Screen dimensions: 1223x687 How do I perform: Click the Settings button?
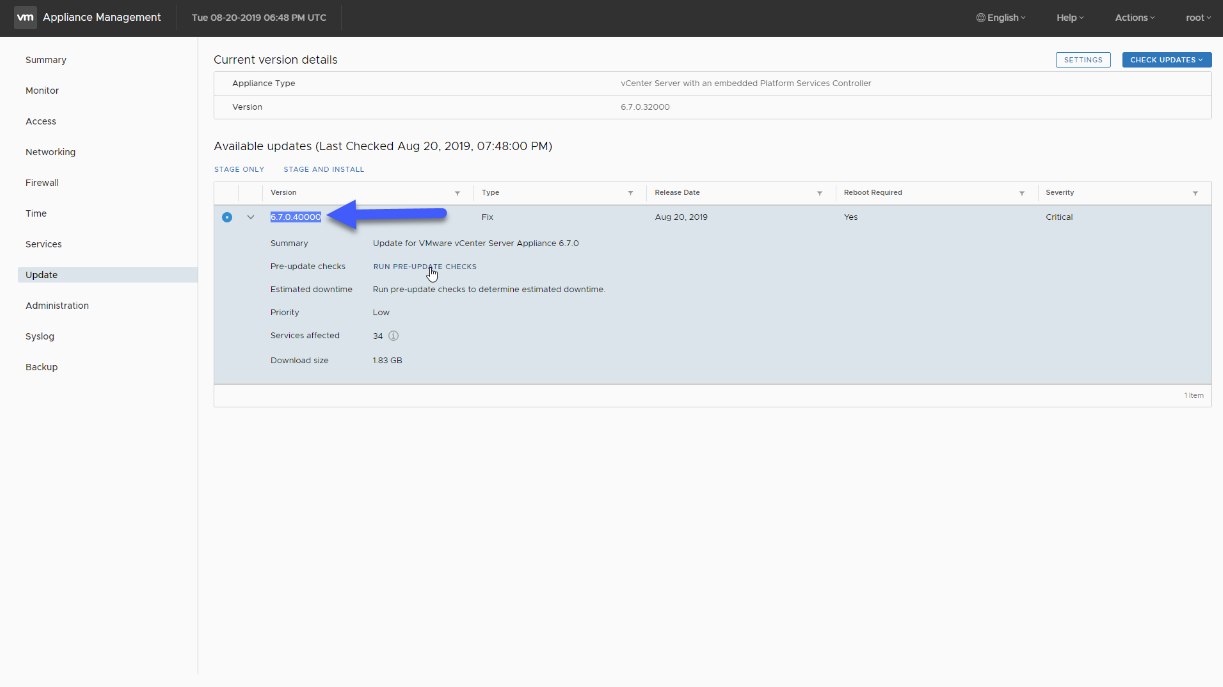pos(1083,60)
